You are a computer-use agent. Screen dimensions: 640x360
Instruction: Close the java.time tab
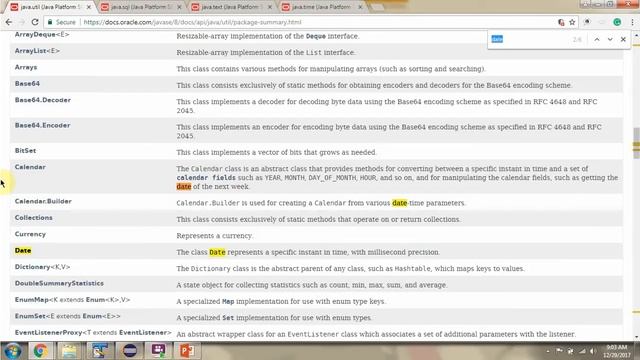click(360, 7)
